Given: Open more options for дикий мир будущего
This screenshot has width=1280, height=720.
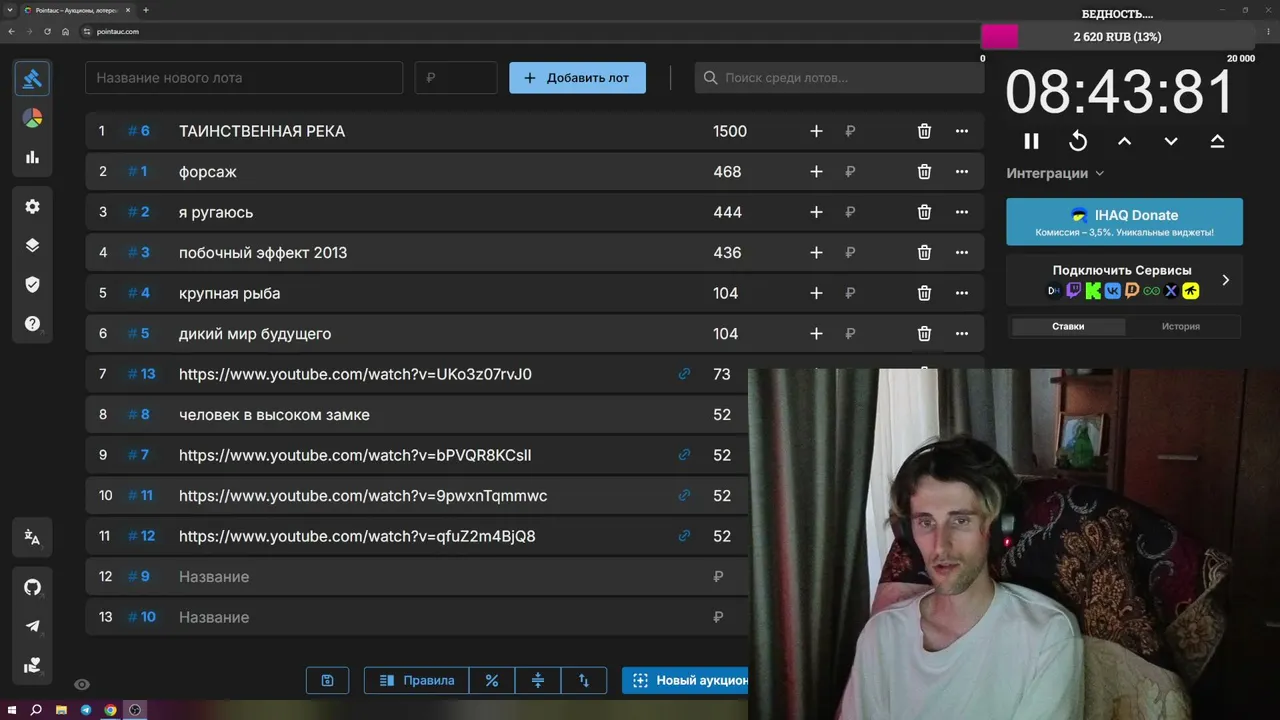Looking at the screenshot, I should tap(962, 334).
